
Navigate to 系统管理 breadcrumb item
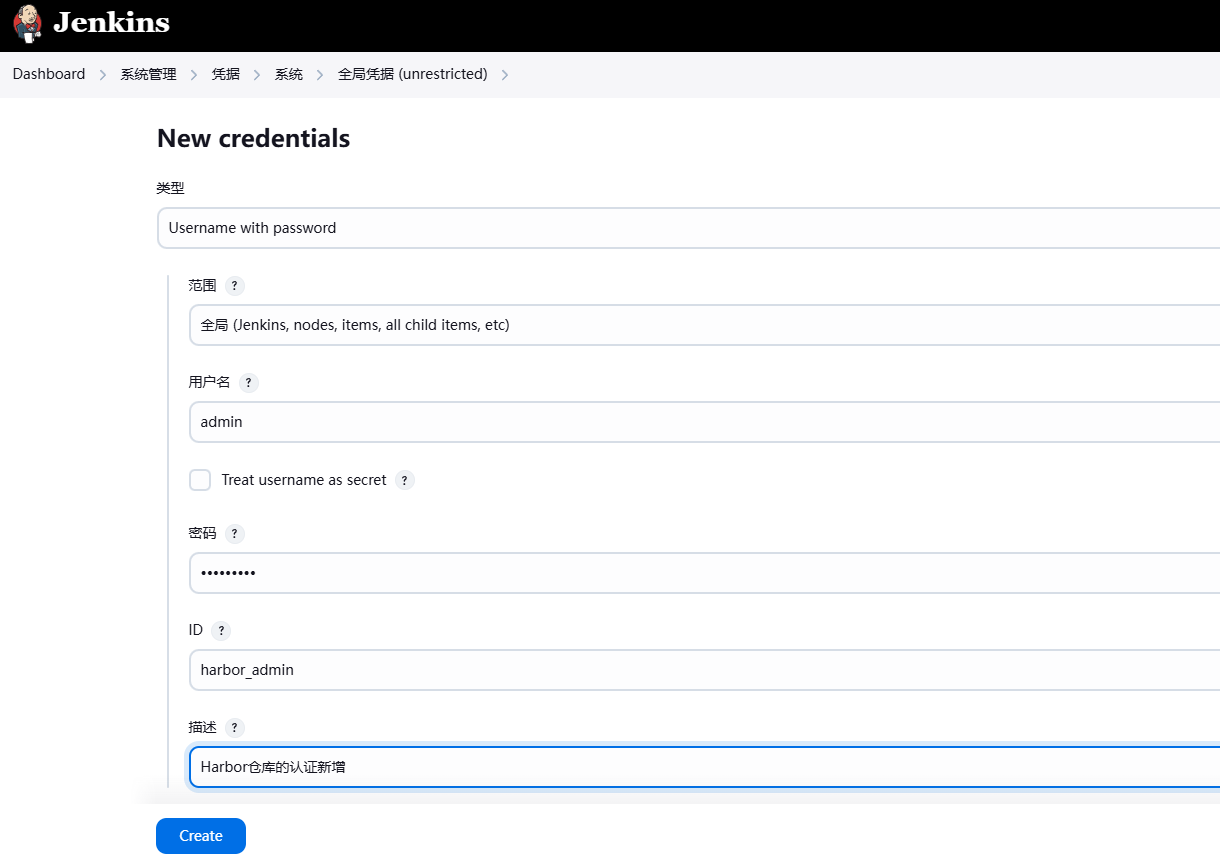pyautogui.click(x=148, y=75)
